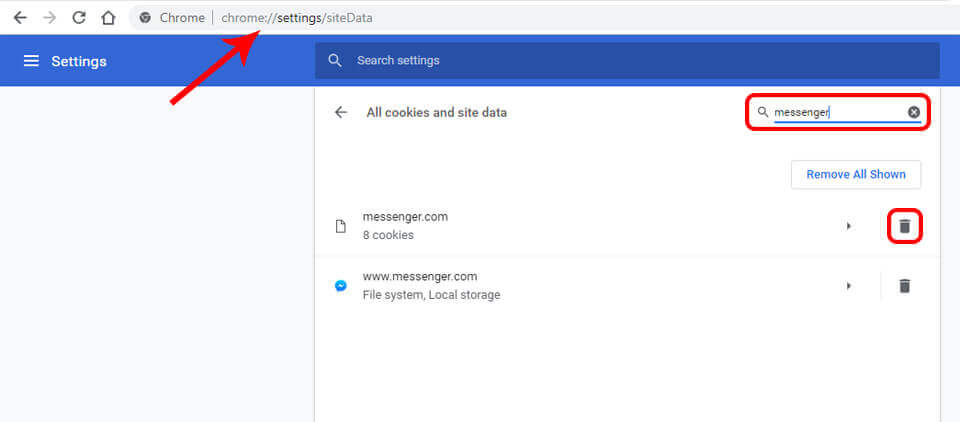Click the Search settings magnifier icon
The width and height of the screenshot is (960, 422).
click(x=335, y=60)
